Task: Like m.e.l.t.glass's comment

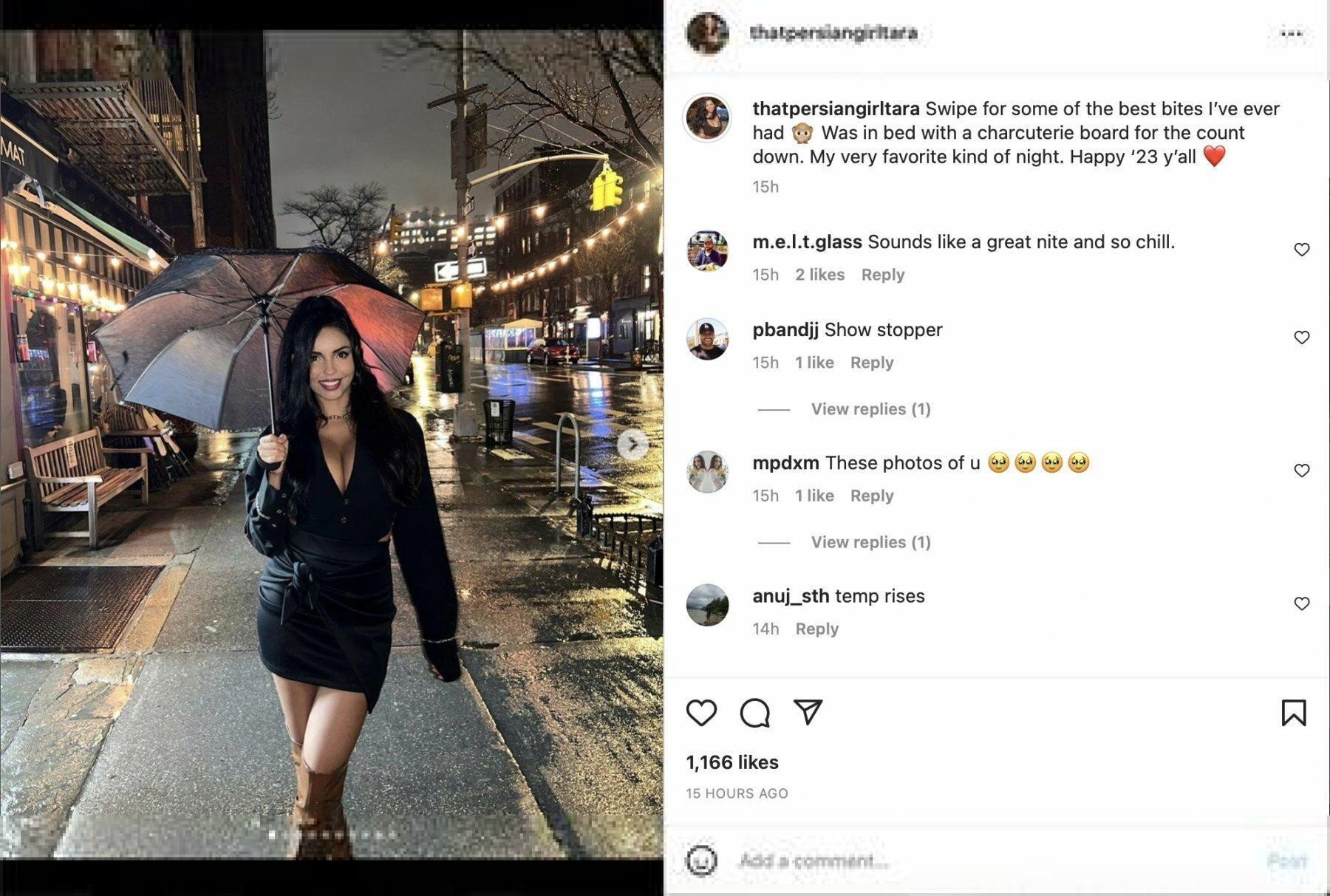Action: pyautogui.click(x=1302, y=250)
